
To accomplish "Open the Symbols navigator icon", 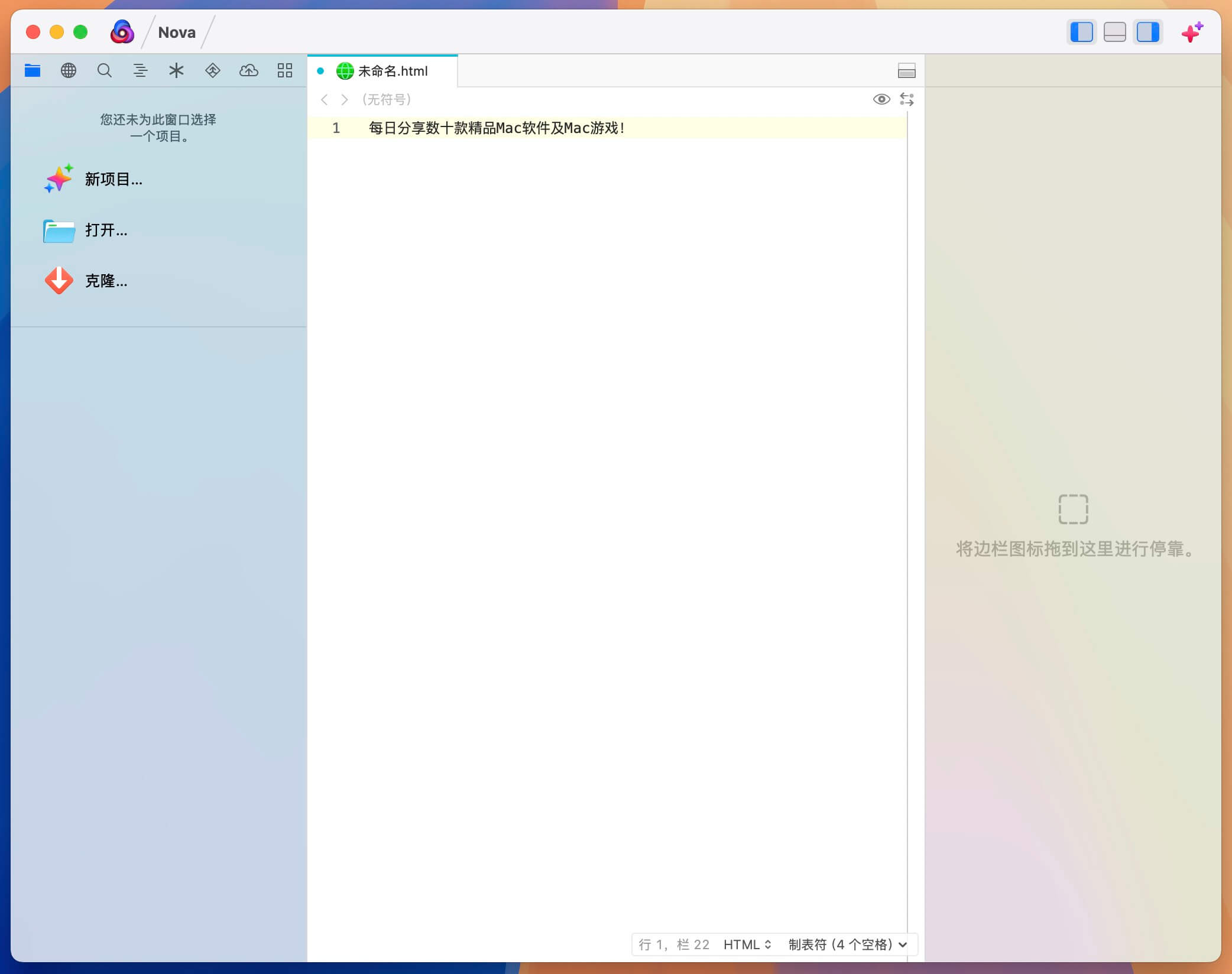I will click(x=141, y=70).
